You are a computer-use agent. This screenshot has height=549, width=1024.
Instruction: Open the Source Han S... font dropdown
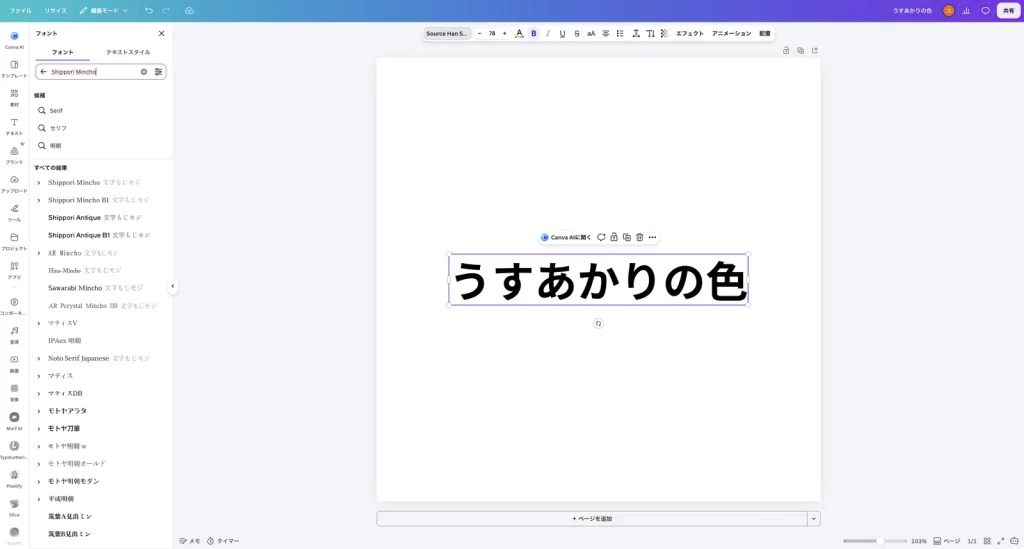pos(447,33)
